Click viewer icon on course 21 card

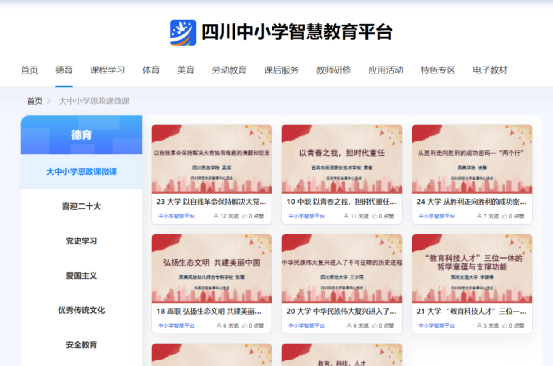coord(479,325)
